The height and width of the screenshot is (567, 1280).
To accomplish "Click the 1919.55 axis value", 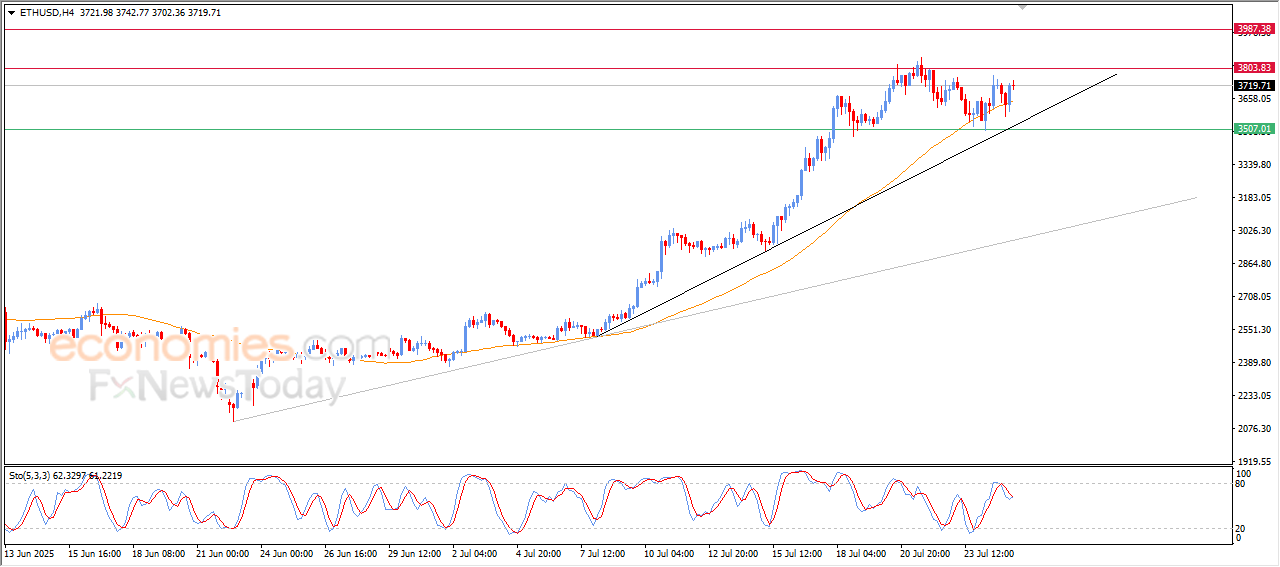I will pos(1253,462).
